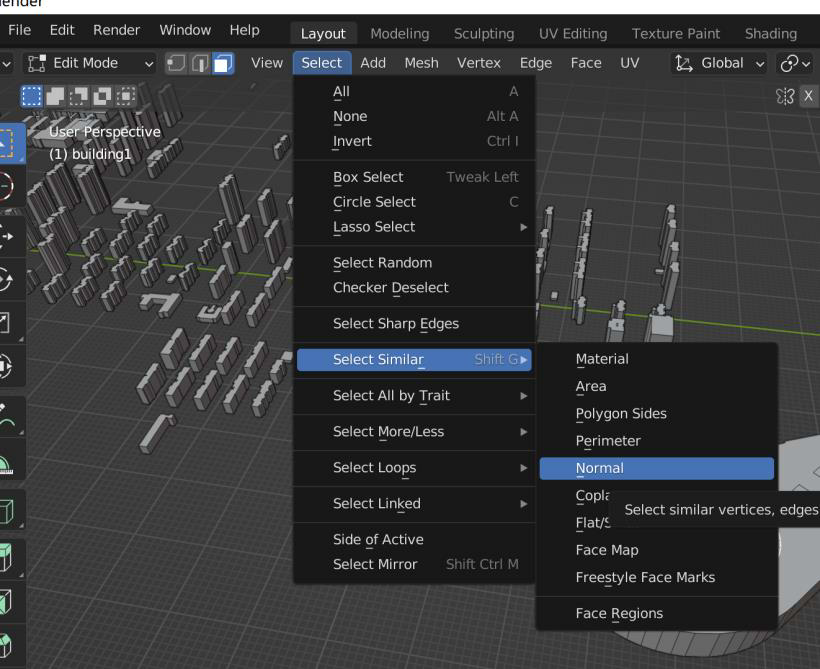Choose subtract selection mode icon
The width and height of the screenshot is (820, 669).
78,96
